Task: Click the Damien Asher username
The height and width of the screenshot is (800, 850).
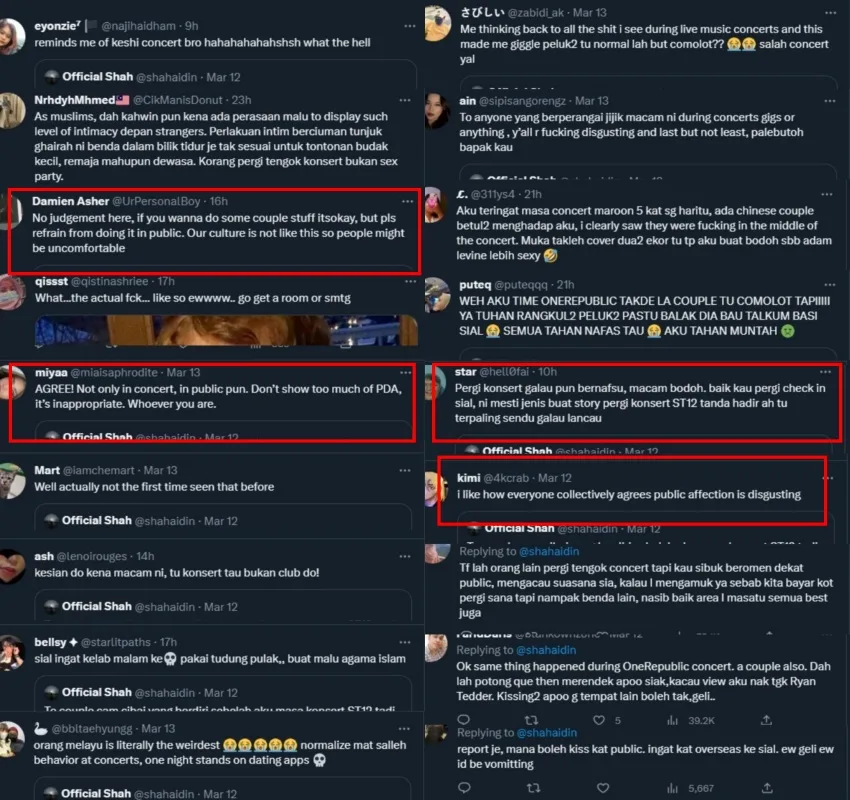Action: pyautogui.click(x=70, y=201)
